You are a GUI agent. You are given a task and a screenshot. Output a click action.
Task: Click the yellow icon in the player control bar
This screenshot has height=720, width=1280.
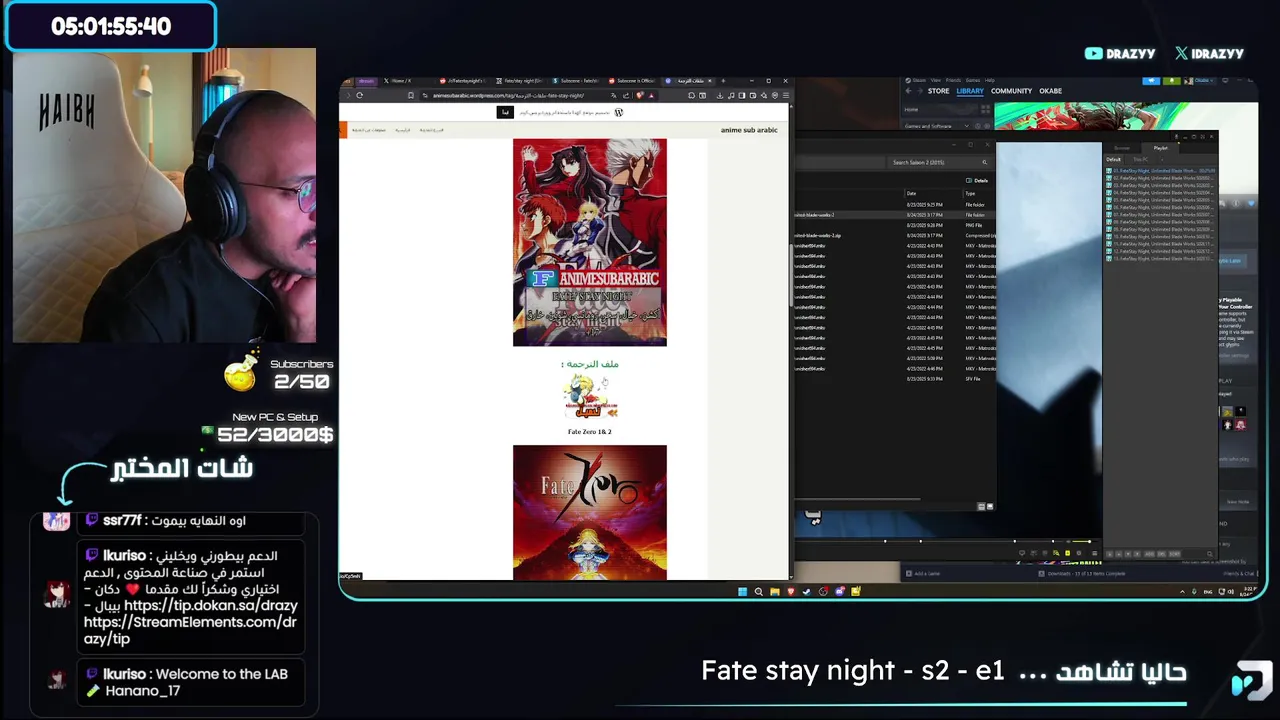pyautogui.click(x=1067, y=553)
